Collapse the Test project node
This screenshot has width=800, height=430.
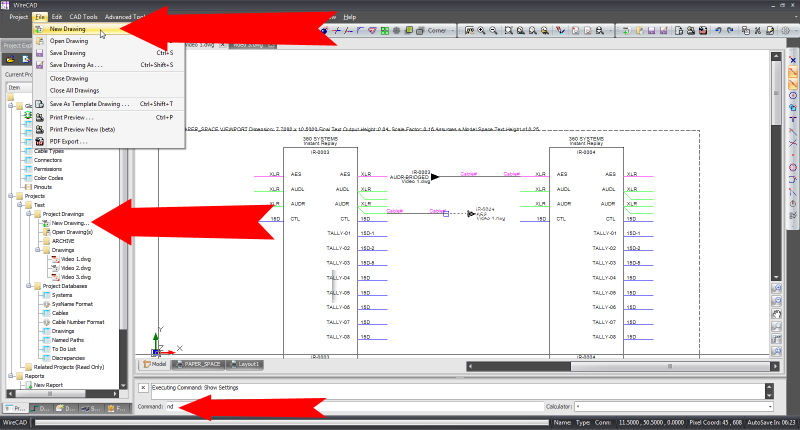click(20, 205)
